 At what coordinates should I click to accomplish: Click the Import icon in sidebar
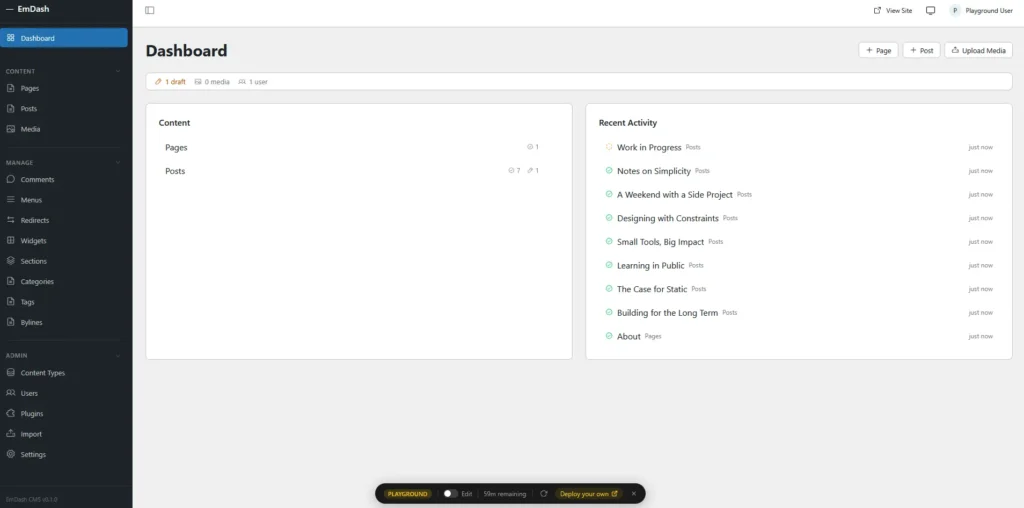click(x=11, y=434)
